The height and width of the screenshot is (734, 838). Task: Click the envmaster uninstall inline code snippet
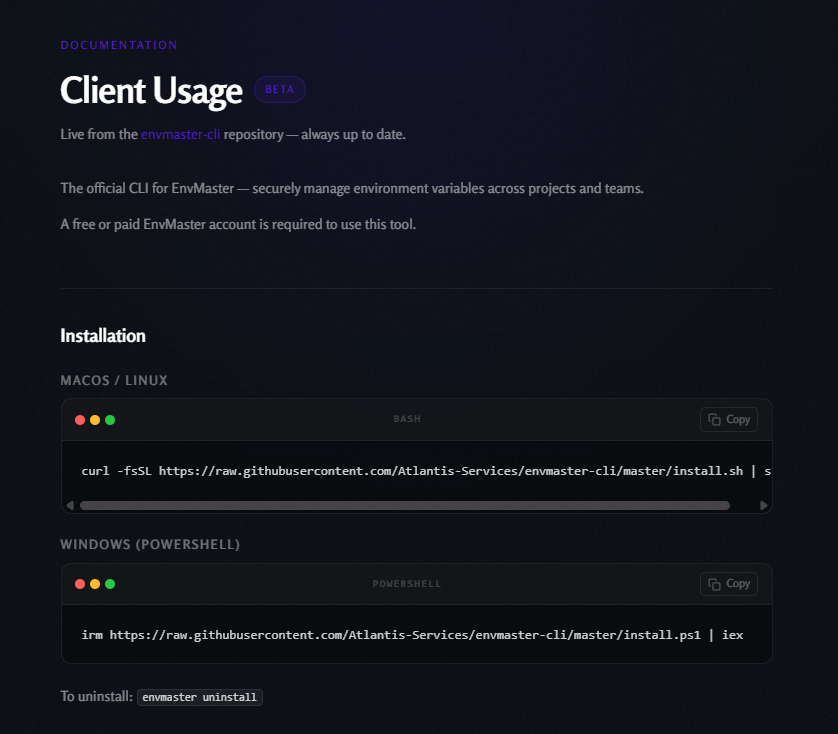199,697
